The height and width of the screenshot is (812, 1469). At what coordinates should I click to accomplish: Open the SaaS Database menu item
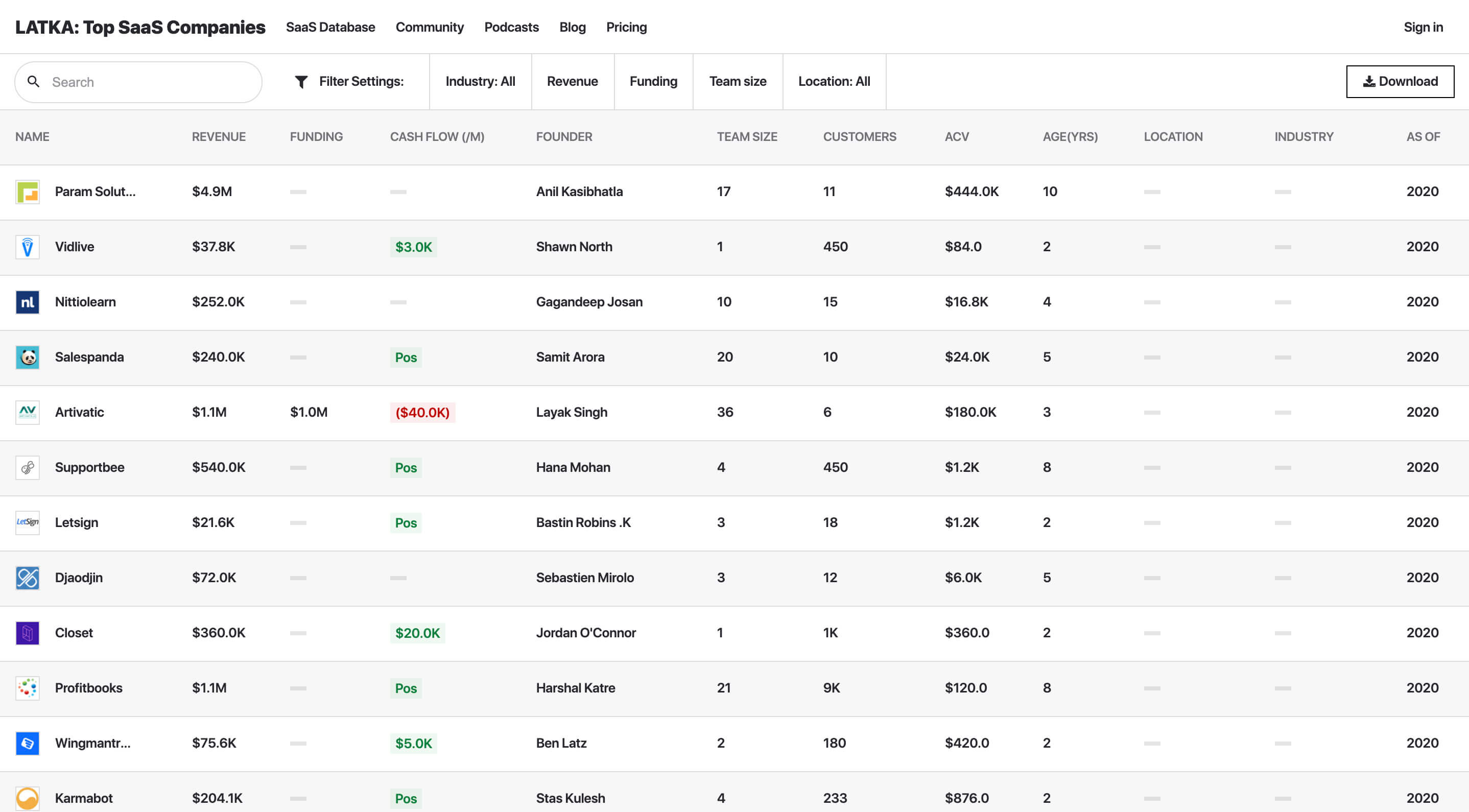(331, 28)
